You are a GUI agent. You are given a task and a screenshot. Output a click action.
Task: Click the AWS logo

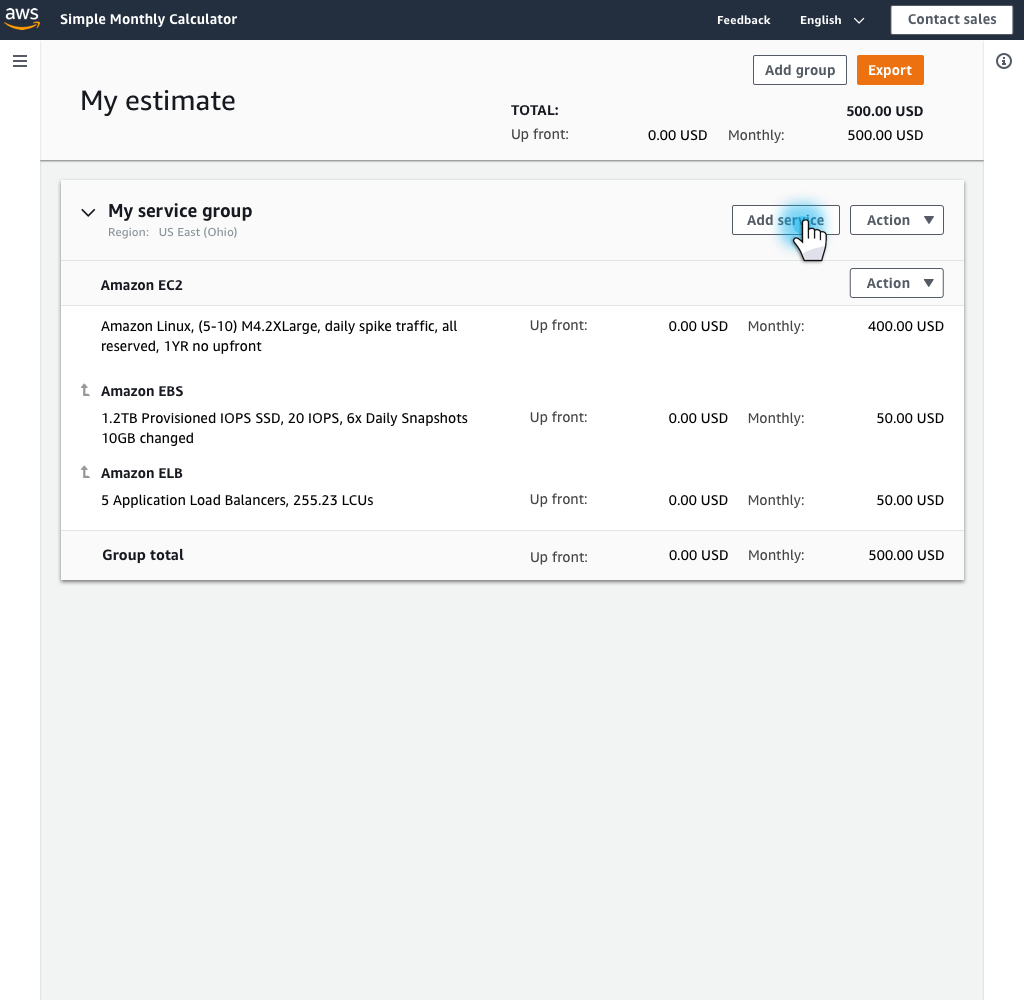pyautogui.click(x=22, y=19)
